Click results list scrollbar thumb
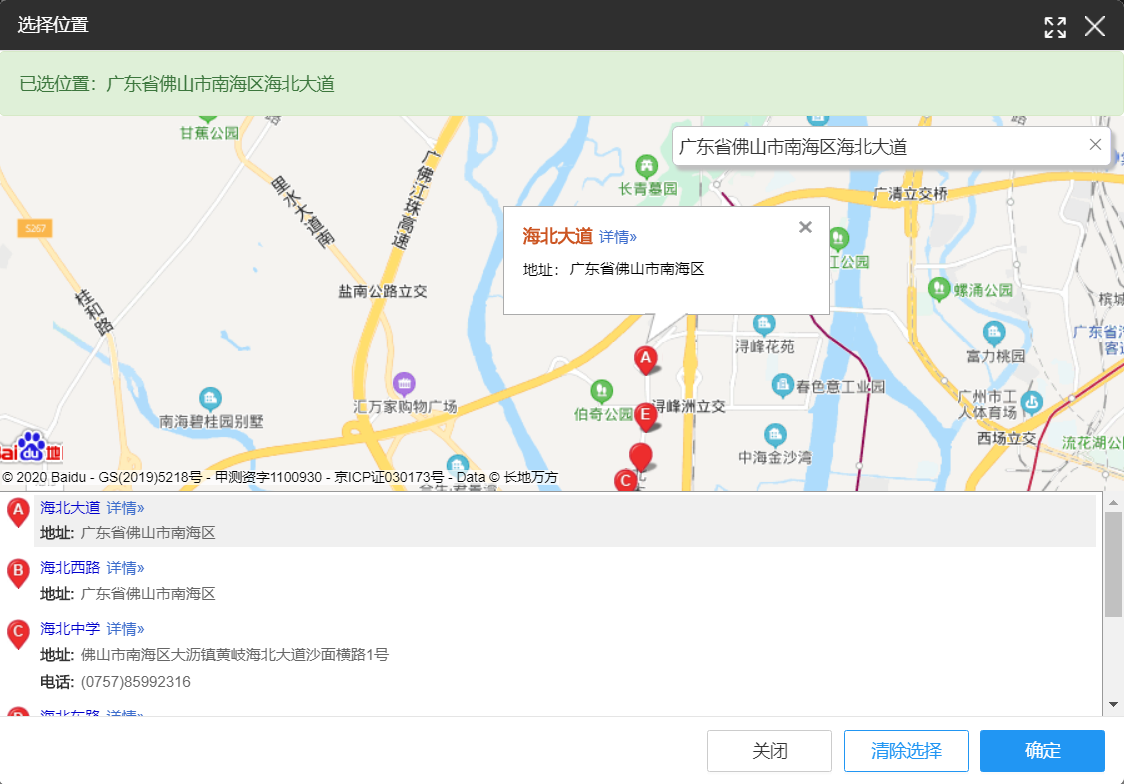Screen dimensions: 1124x784 pyautogui.click(x=1113, y=564)
